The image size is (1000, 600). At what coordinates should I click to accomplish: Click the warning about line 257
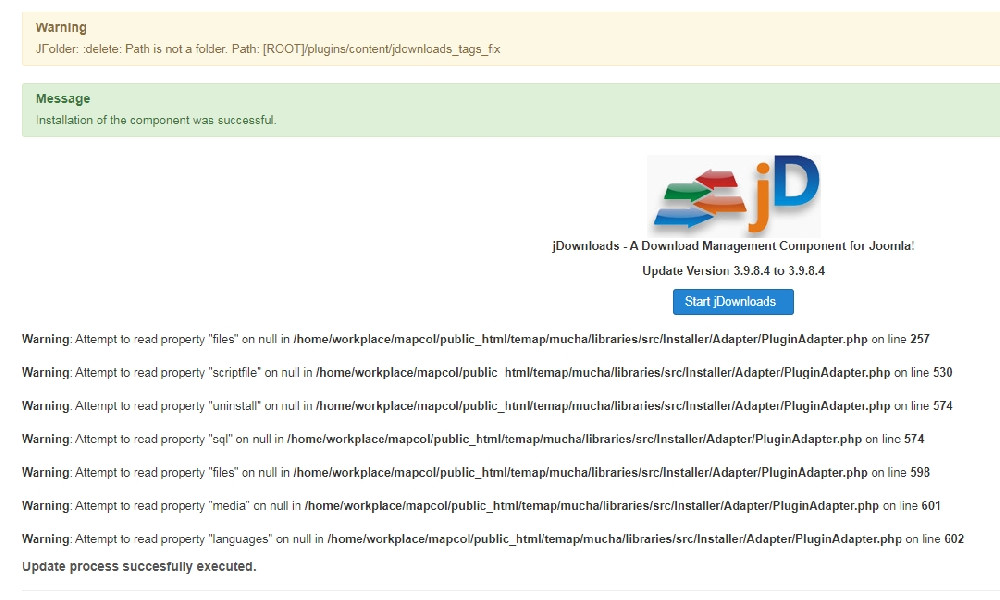click(x=475, y=340)
